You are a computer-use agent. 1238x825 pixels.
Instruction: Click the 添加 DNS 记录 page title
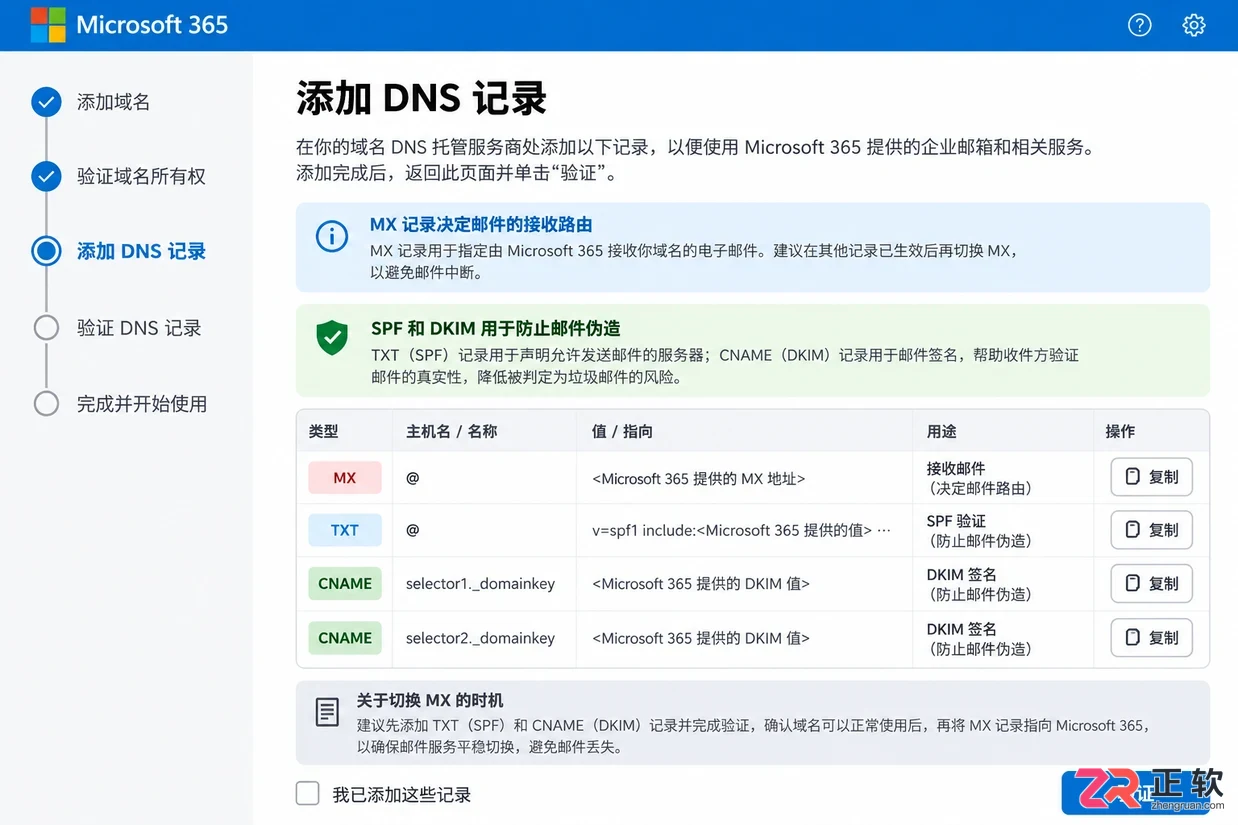point(421,99)
